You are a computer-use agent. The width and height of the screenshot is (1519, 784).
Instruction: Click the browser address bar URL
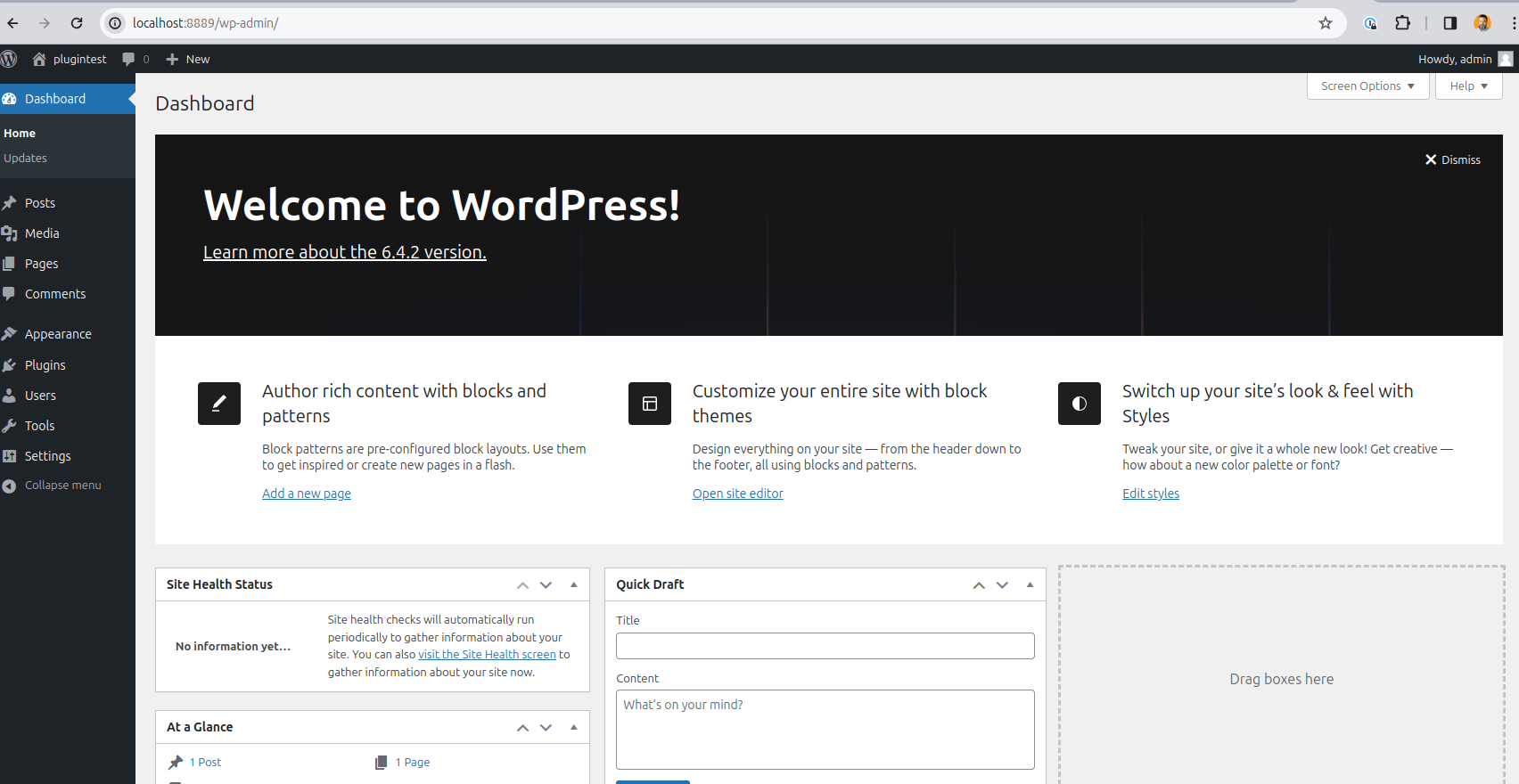tap(206, 23)
